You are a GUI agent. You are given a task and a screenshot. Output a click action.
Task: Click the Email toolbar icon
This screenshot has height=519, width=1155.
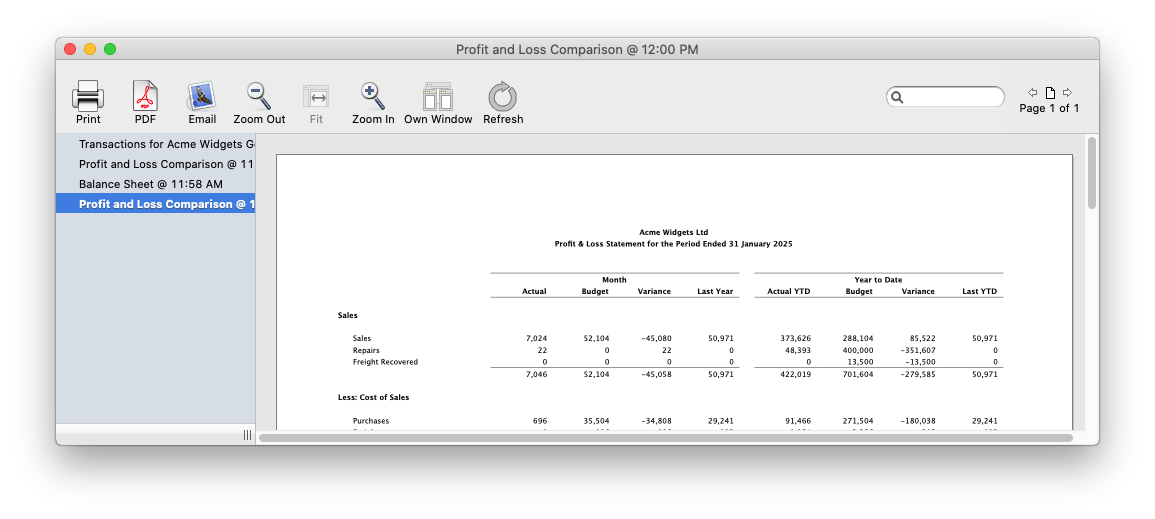click(201, 96)
